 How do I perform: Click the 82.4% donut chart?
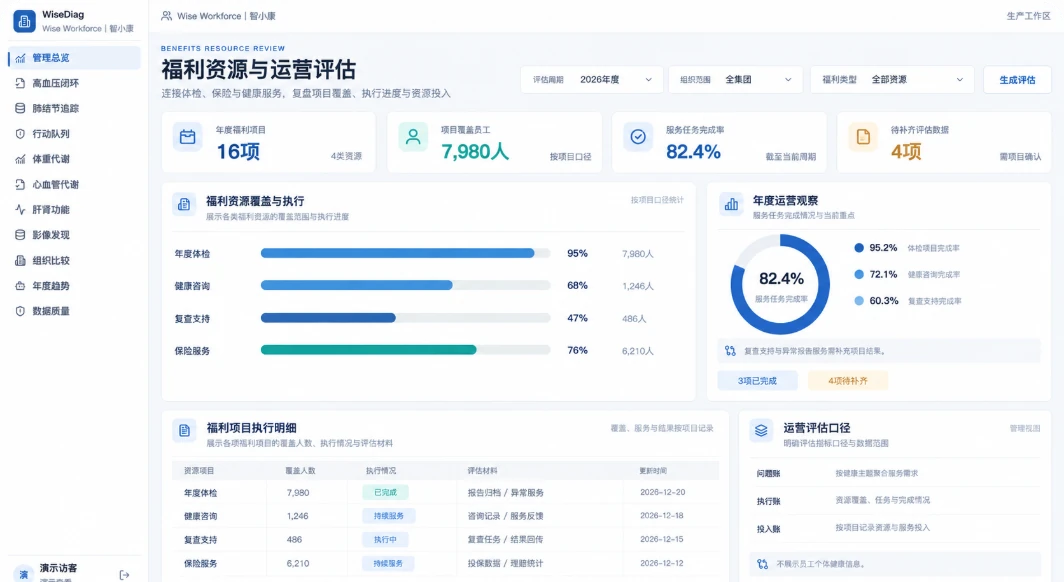[x=780, y=284]
